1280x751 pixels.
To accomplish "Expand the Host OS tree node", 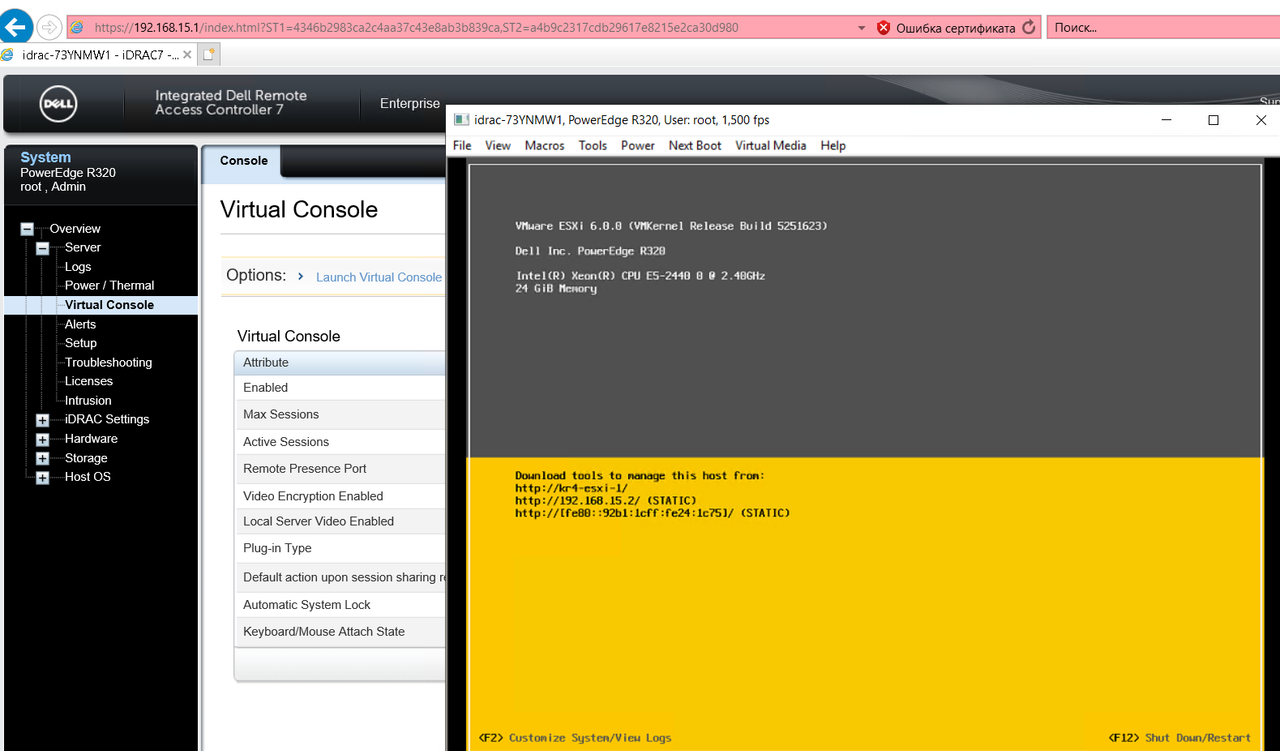I will tap(42, 478).
